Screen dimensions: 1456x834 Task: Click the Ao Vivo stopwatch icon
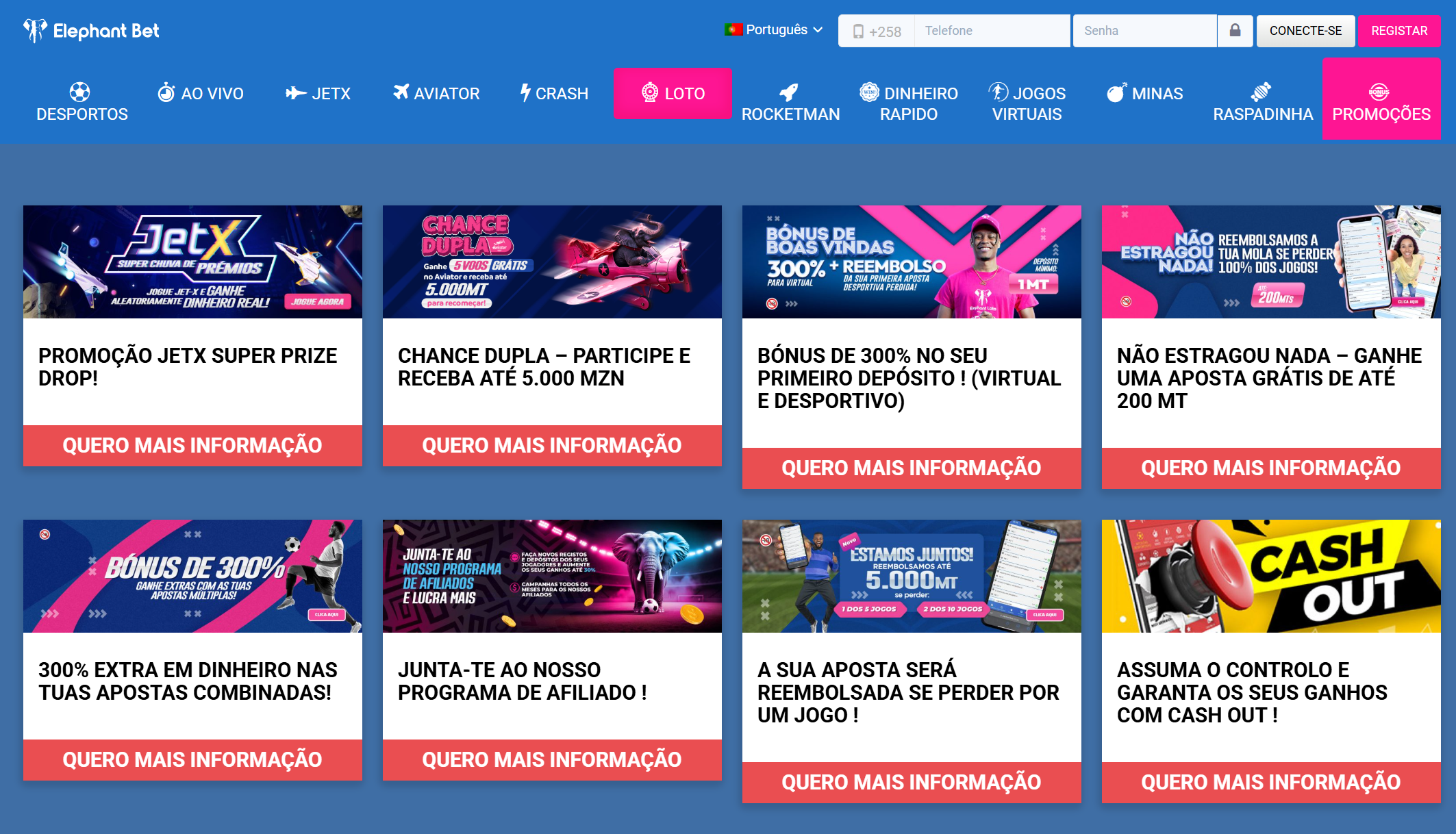coord(166,92)
